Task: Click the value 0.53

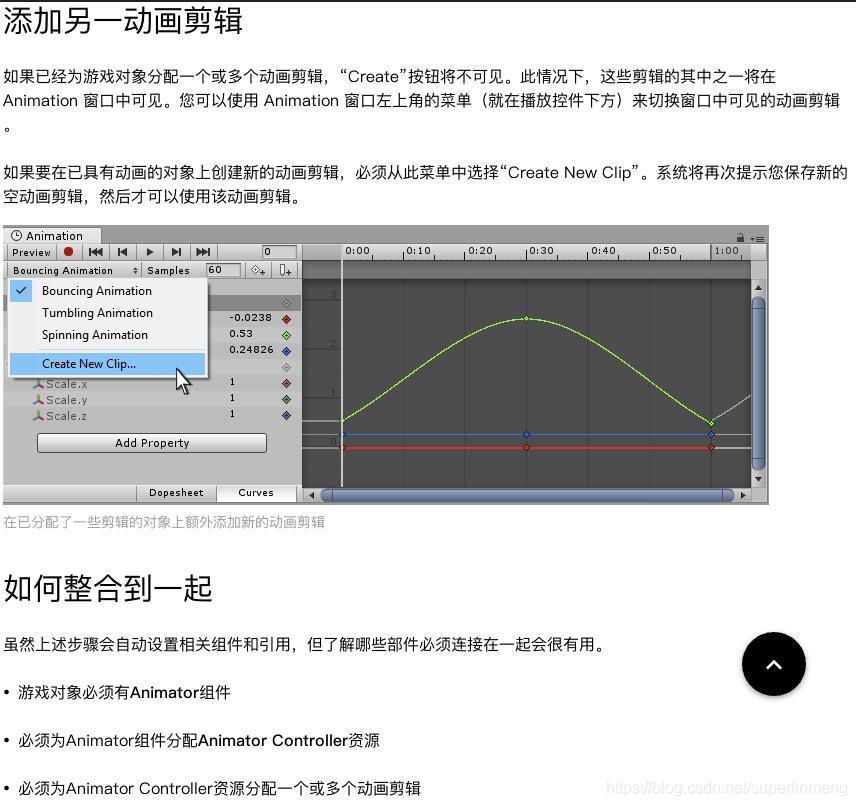Action: 241,334
